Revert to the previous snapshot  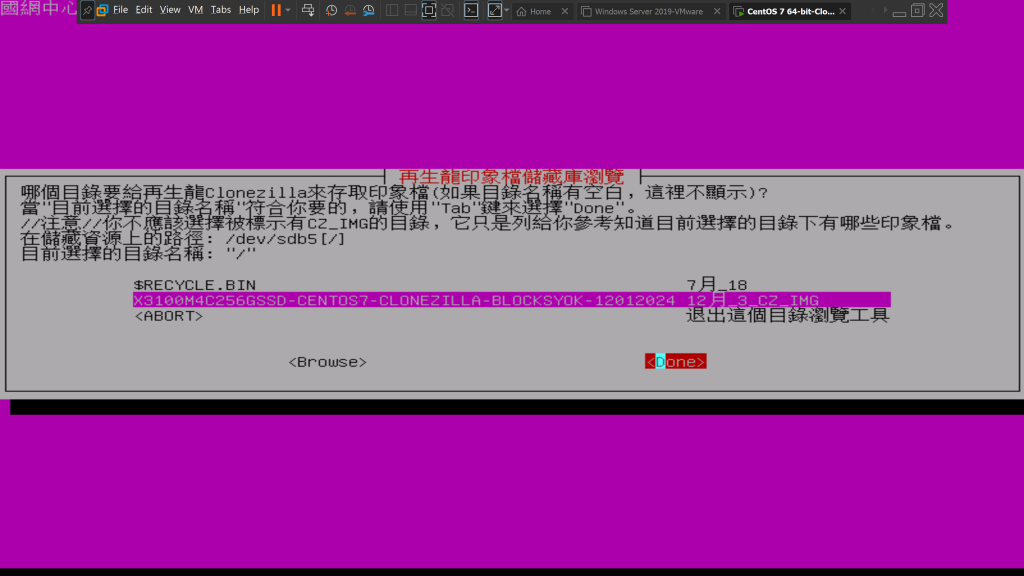350,10
